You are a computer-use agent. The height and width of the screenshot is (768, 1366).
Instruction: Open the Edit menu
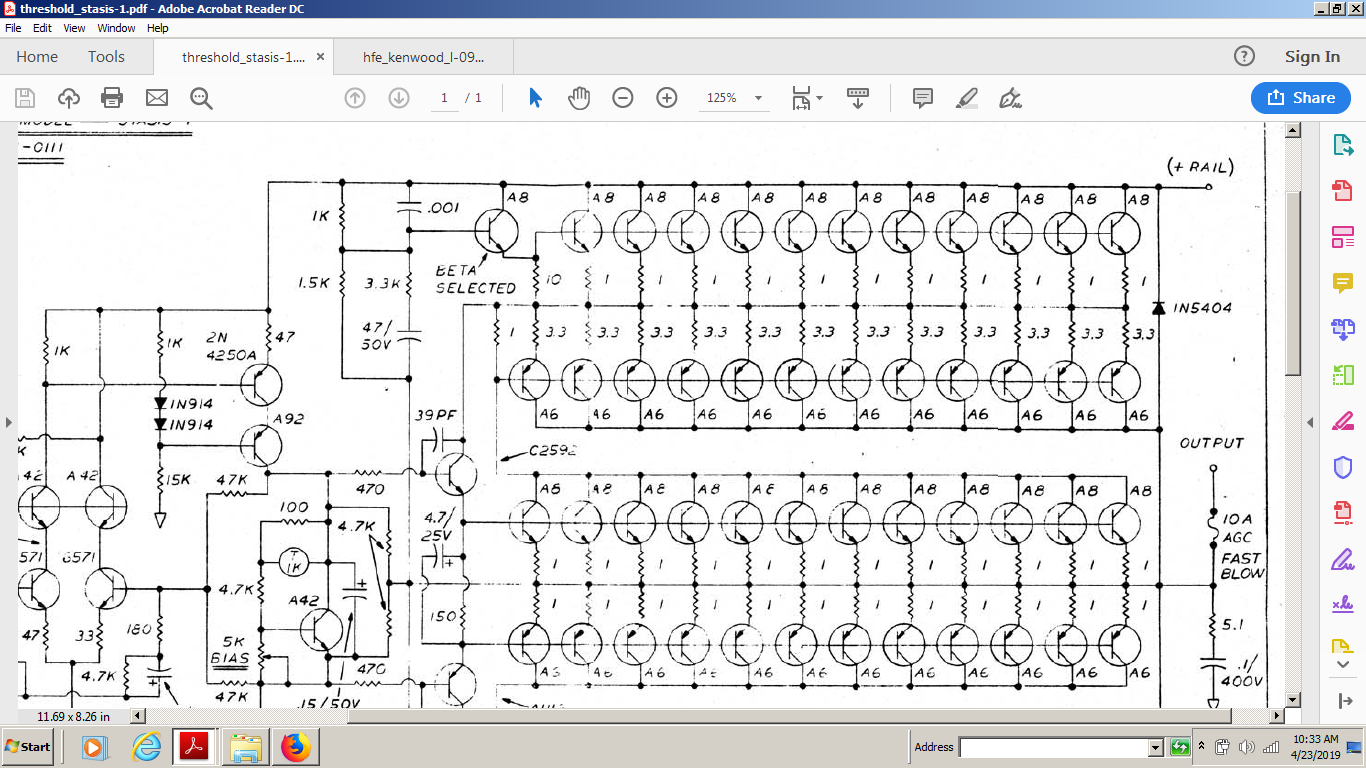click(42, 28)
